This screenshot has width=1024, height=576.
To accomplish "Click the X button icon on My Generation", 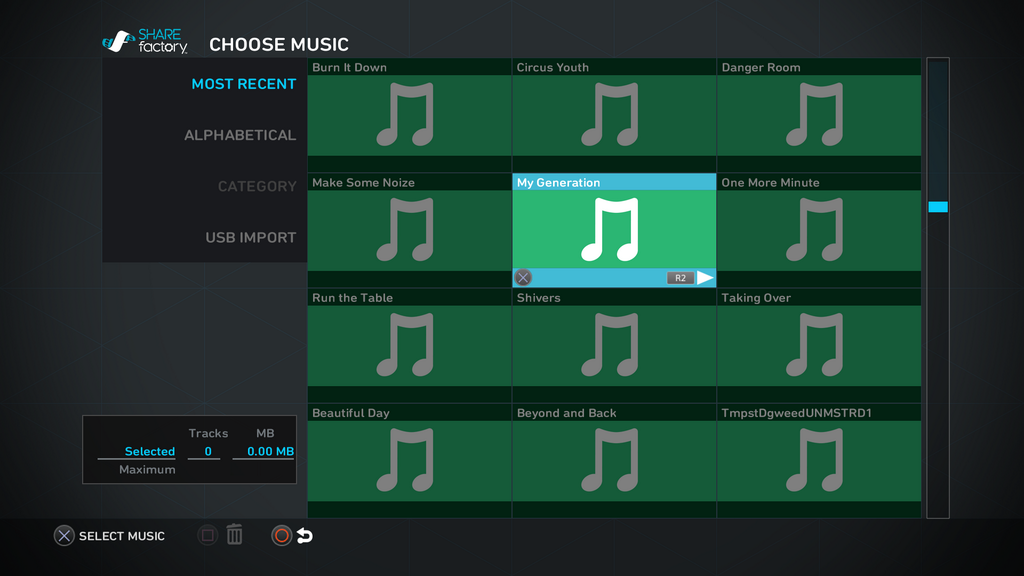I will (523, 278).
